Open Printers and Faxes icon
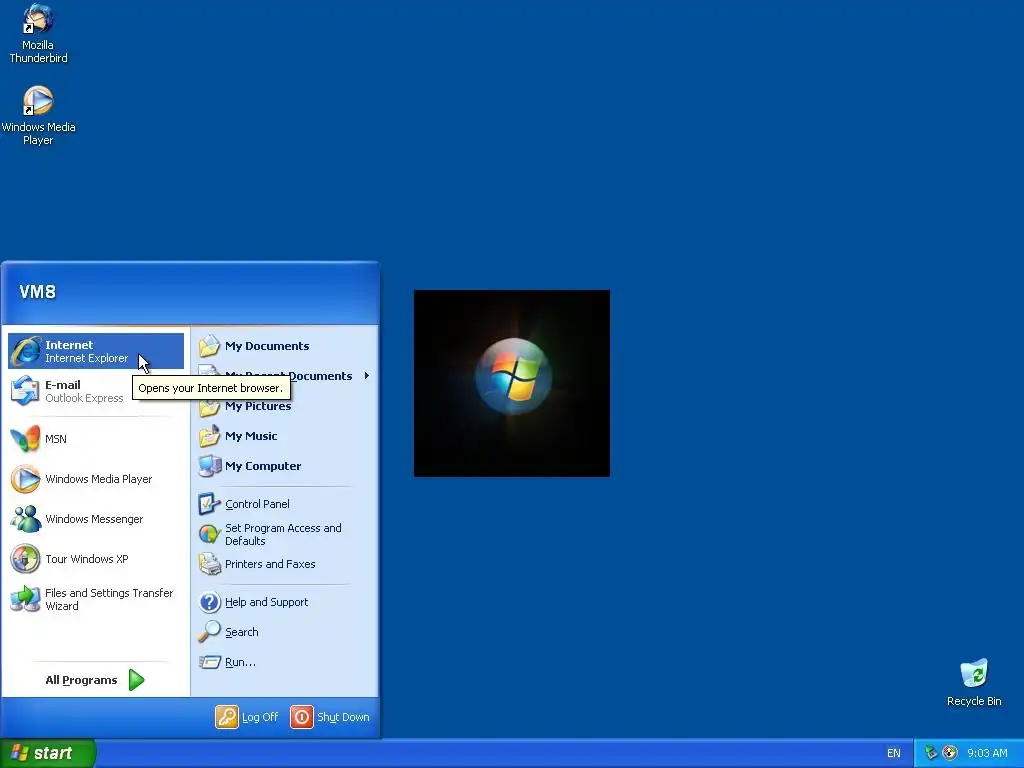The height and width of the screenshot is (768, 1024). point(210,564)
